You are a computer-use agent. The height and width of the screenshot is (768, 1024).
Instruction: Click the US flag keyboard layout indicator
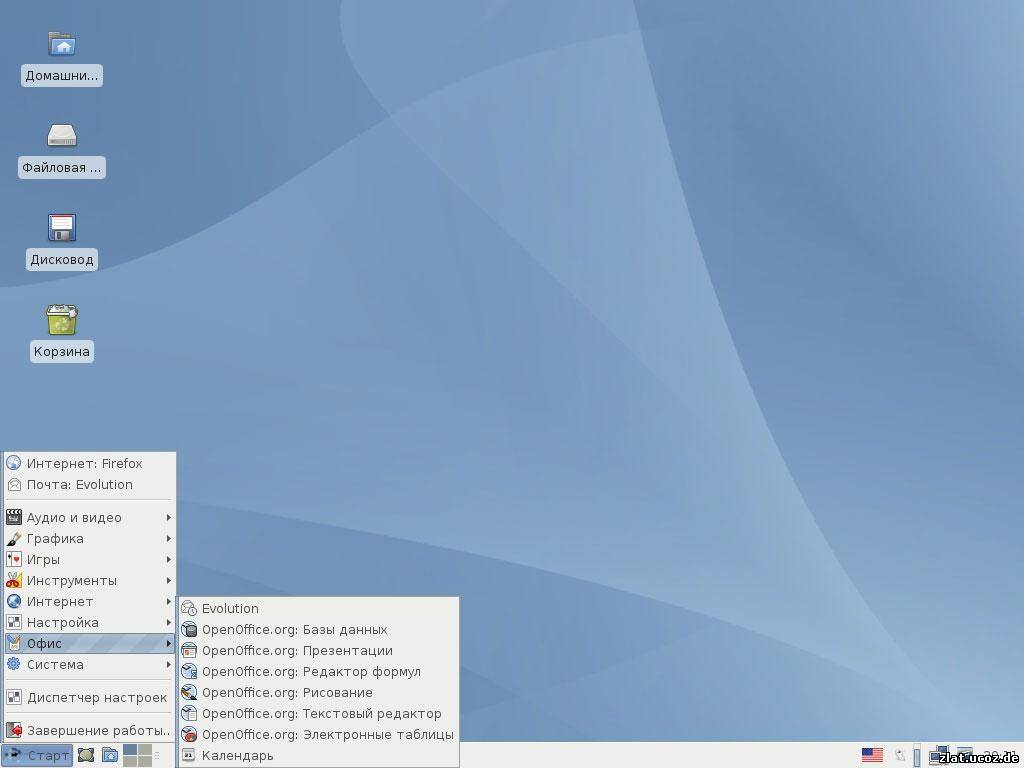(872, 756)
